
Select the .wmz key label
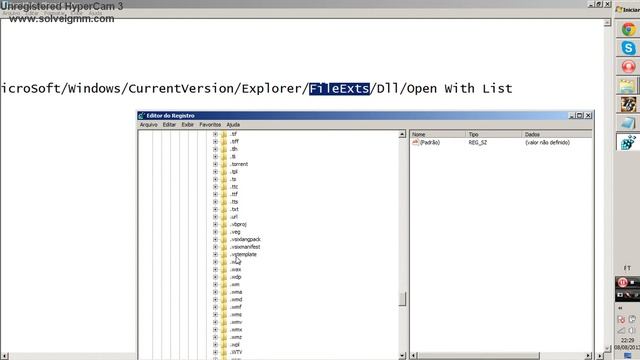(236, 337)
